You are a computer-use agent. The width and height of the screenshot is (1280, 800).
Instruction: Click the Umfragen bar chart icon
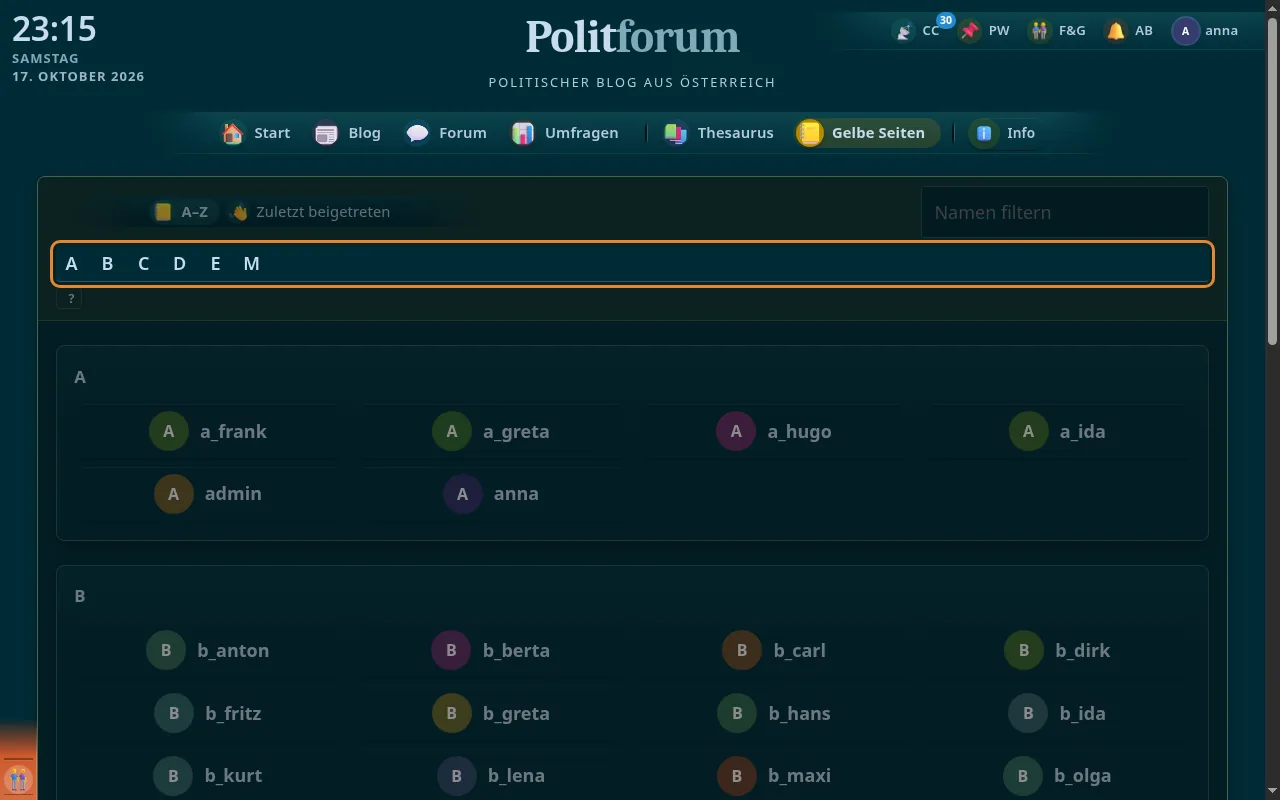click(x=523, y=133)
